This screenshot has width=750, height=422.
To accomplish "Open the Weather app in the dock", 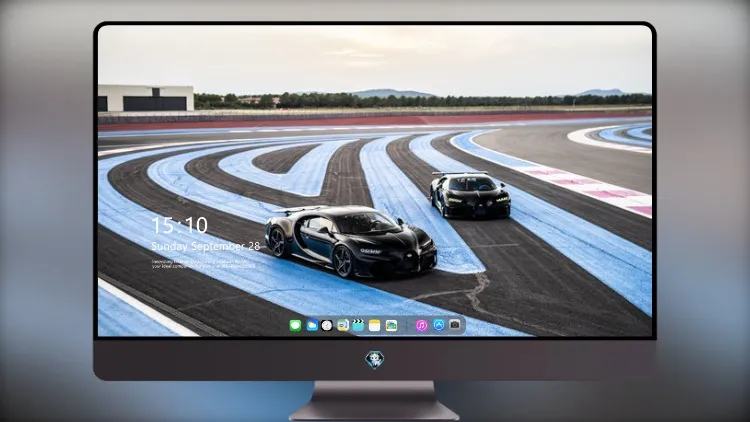I will pos(312,326).
